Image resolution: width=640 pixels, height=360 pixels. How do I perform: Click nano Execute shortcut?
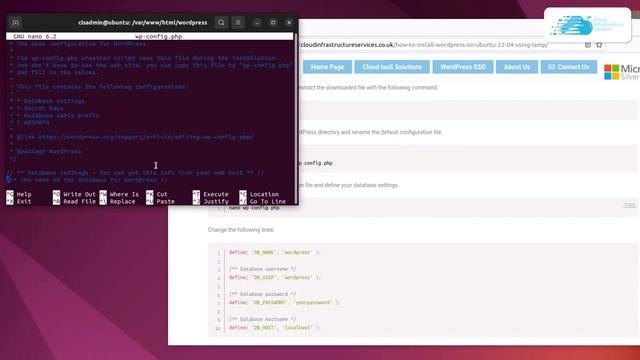click(211, 194)
